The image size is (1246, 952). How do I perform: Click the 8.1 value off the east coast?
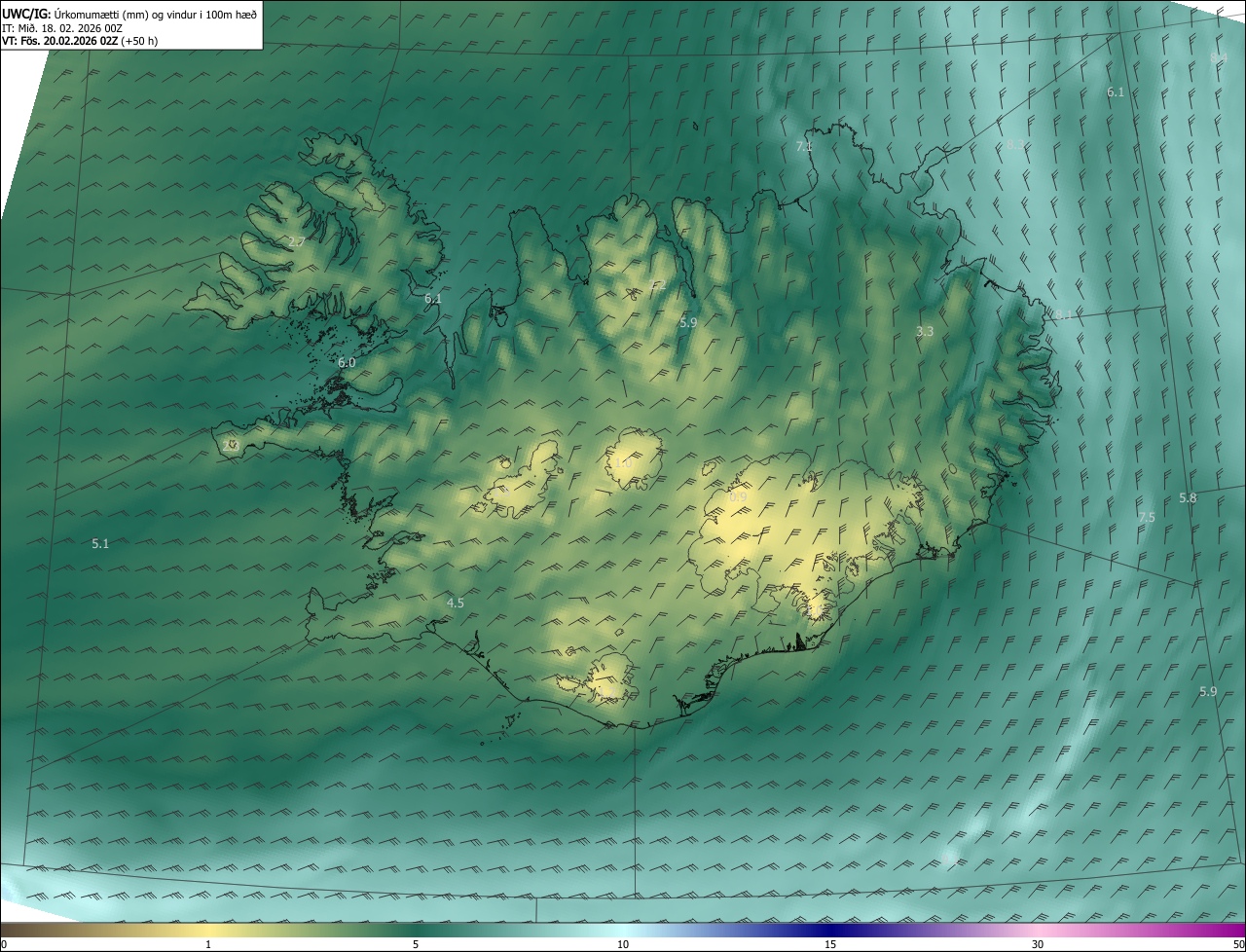1063,314
